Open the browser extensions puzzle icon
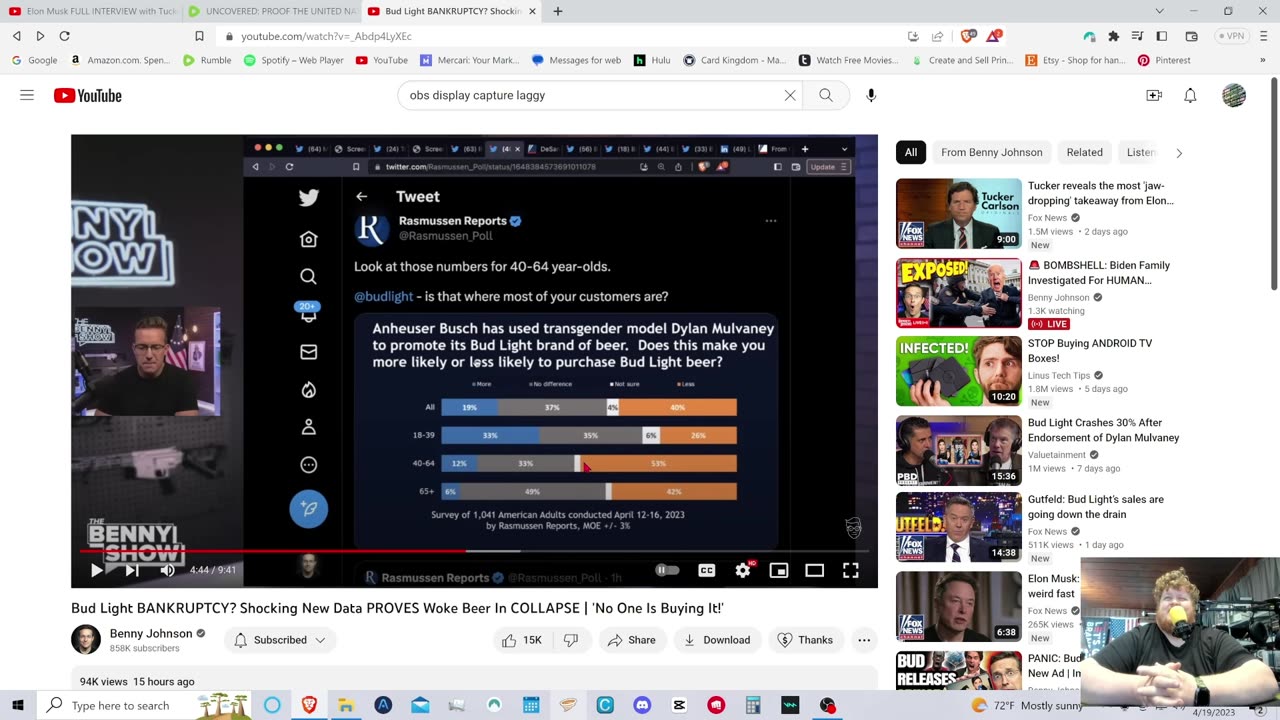The width and height of the screenshot is (1280, 720). pos(1113,36)
